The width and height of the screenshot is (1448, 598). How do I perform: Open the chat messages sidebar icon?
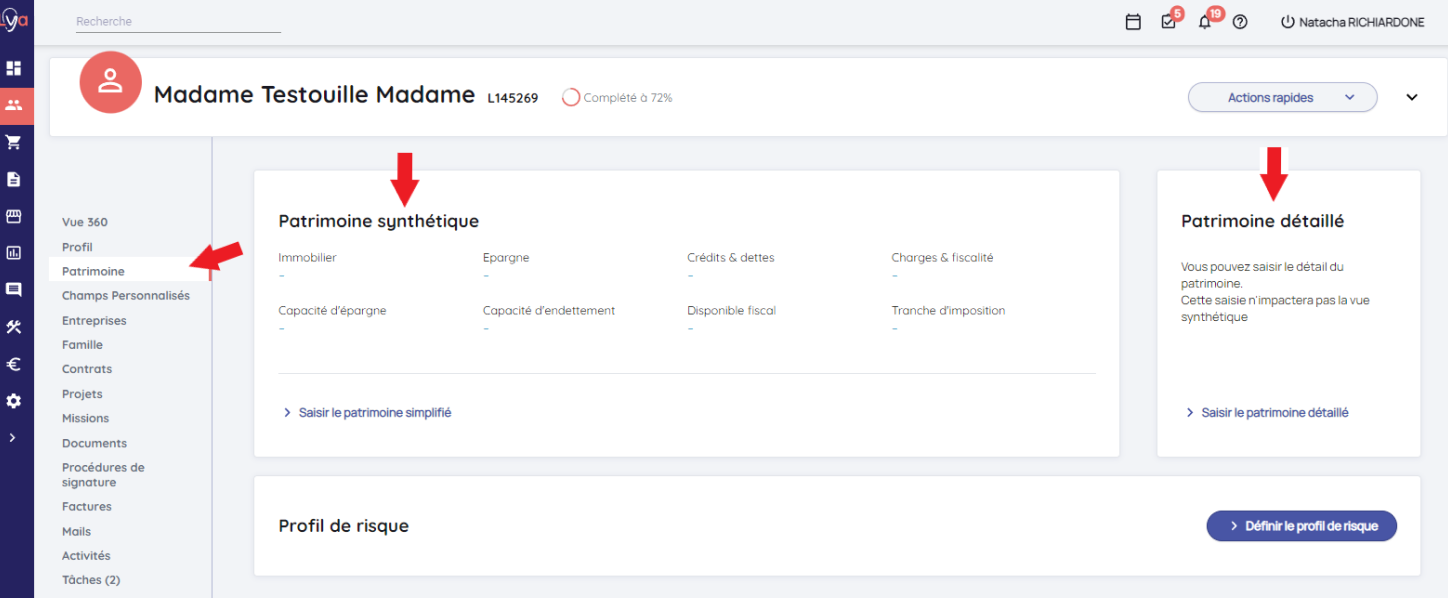14,290
